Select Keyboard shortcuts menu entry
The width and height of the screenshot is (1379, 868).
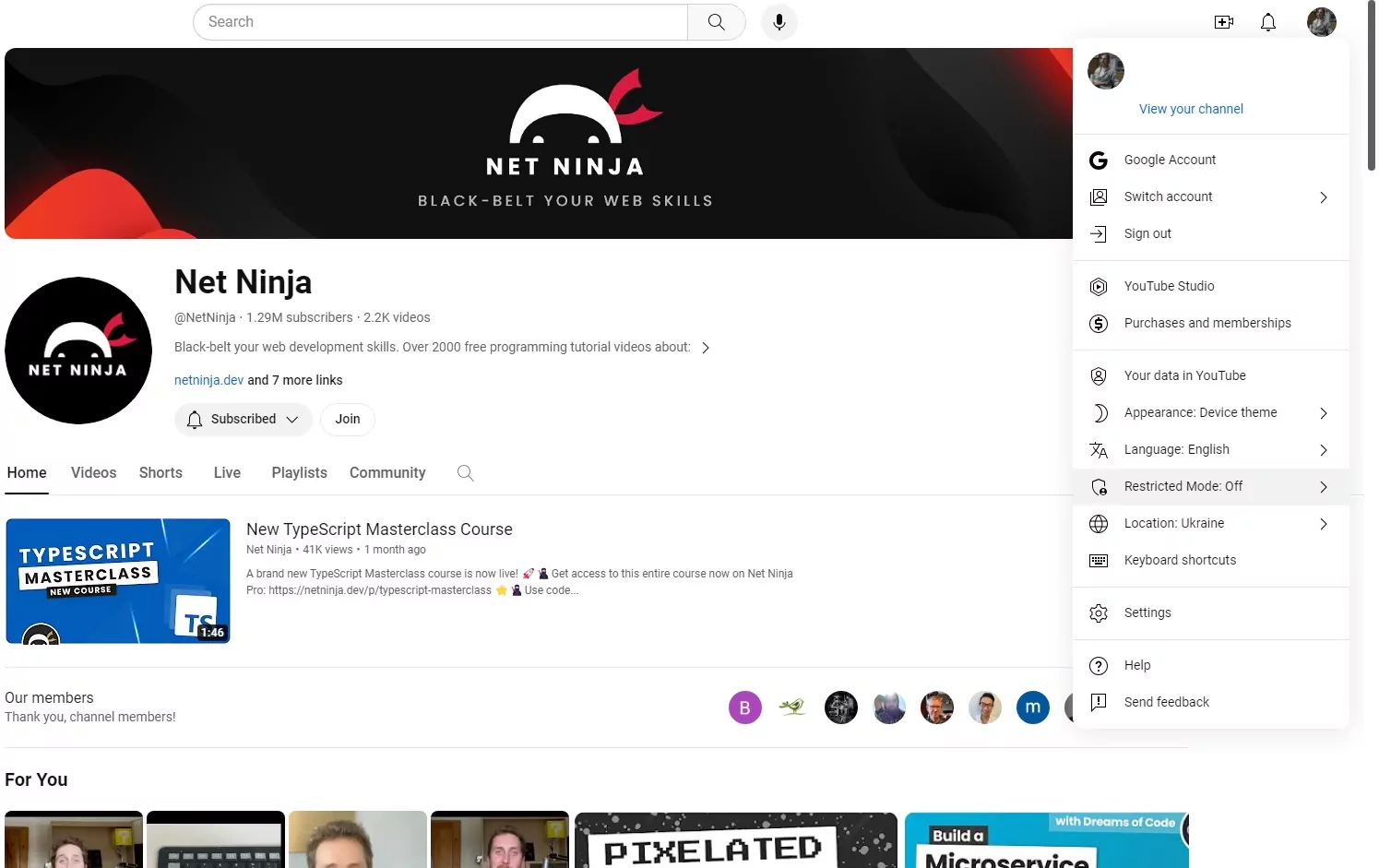[x=1211, y=561]
